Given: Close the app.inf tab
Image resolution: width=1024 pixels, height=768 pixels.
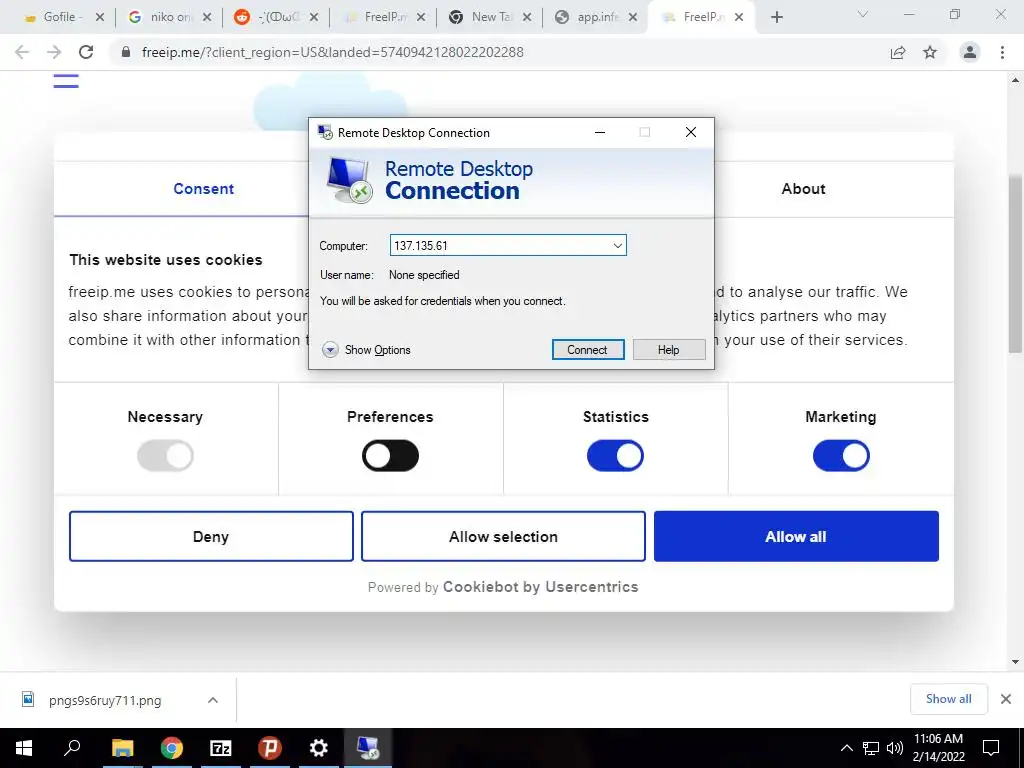Looking at the screenshot, I should 633,18.
